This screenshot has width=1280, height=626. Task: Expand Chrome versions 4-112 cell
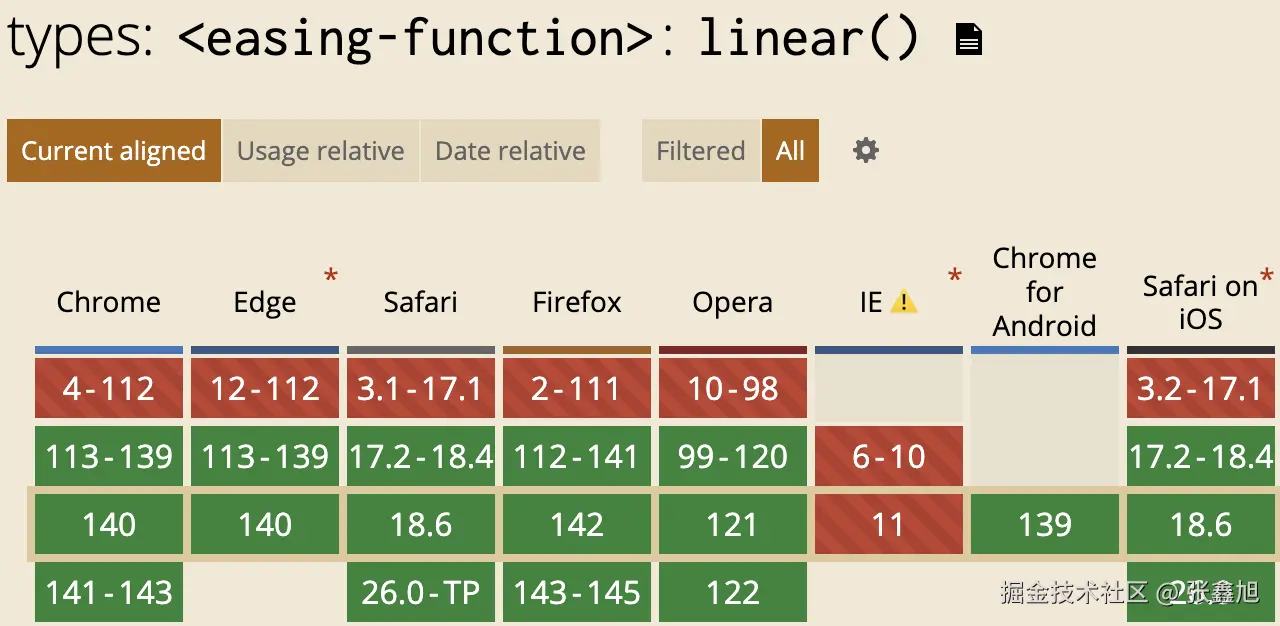(x=109, y=388)
